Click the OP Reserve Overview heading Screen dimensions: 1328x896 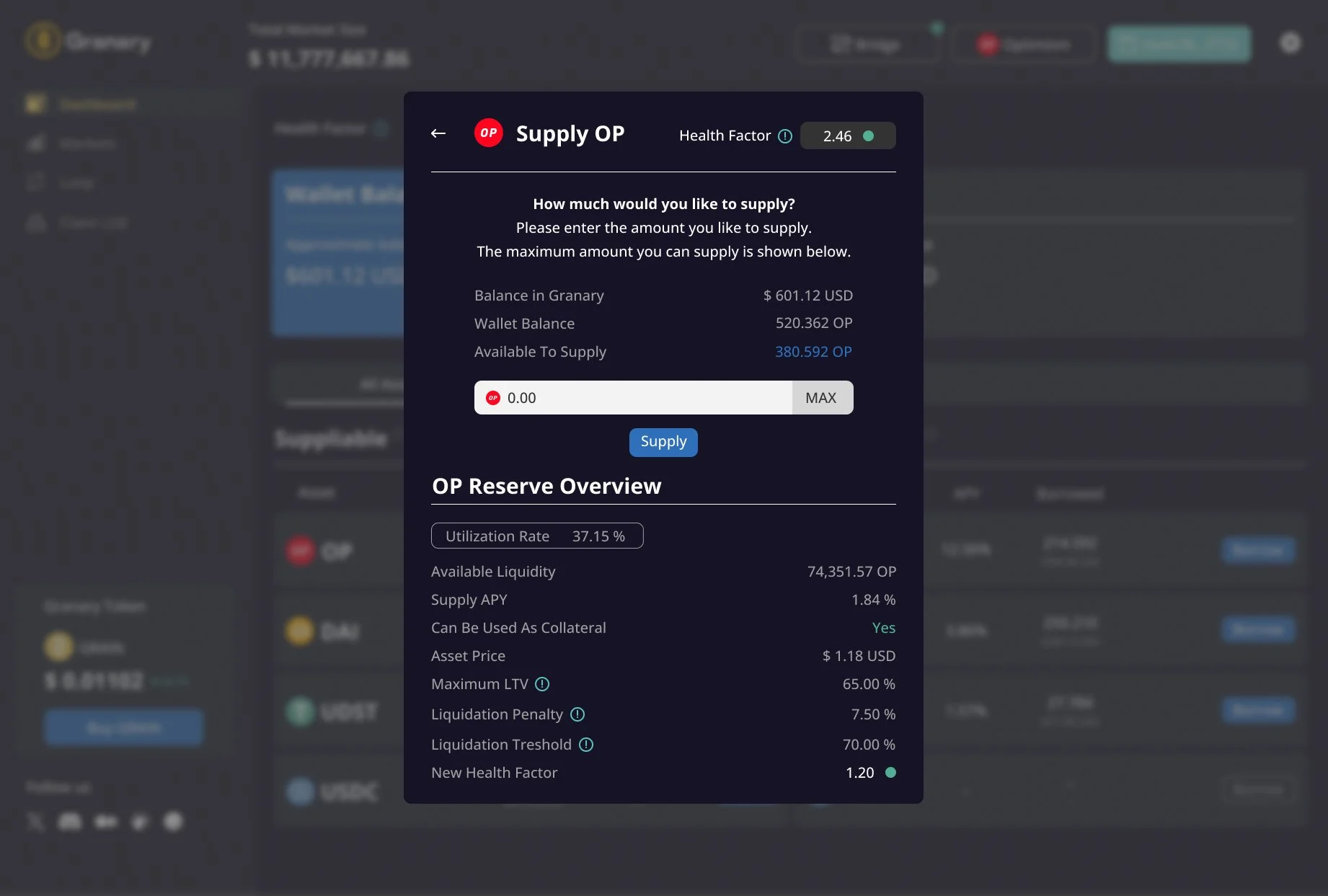pyautogui.click(x=546, y=486)
